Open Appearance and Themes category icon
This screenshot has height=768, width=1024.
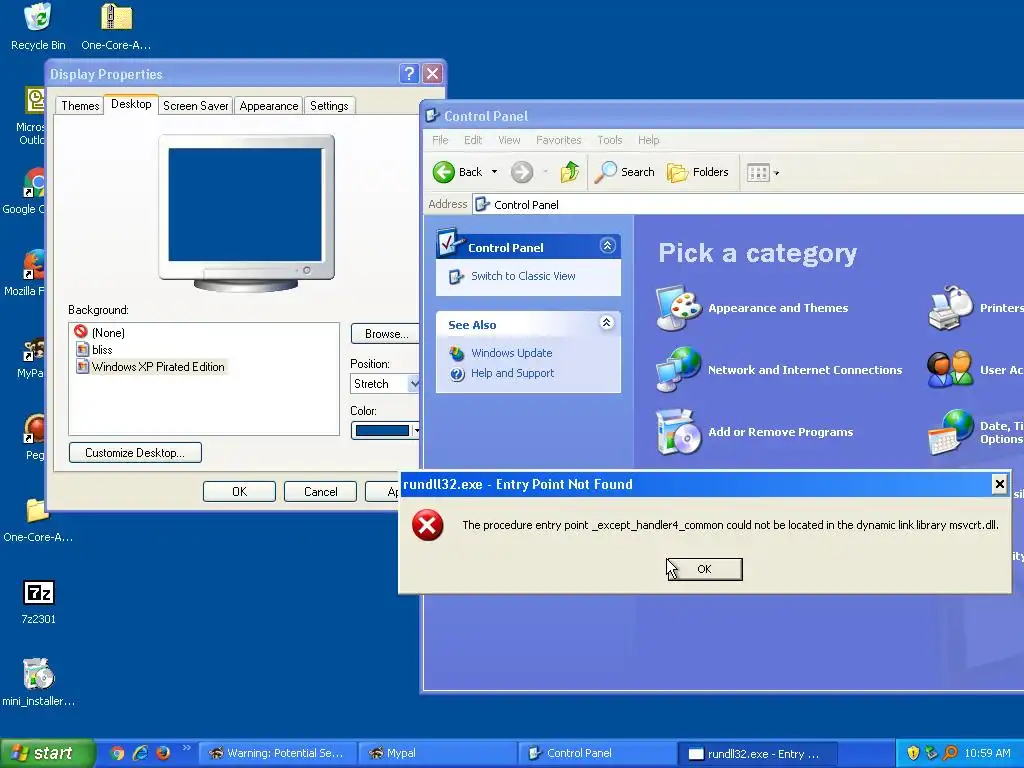pyautogui.click(x=679, y=308)
